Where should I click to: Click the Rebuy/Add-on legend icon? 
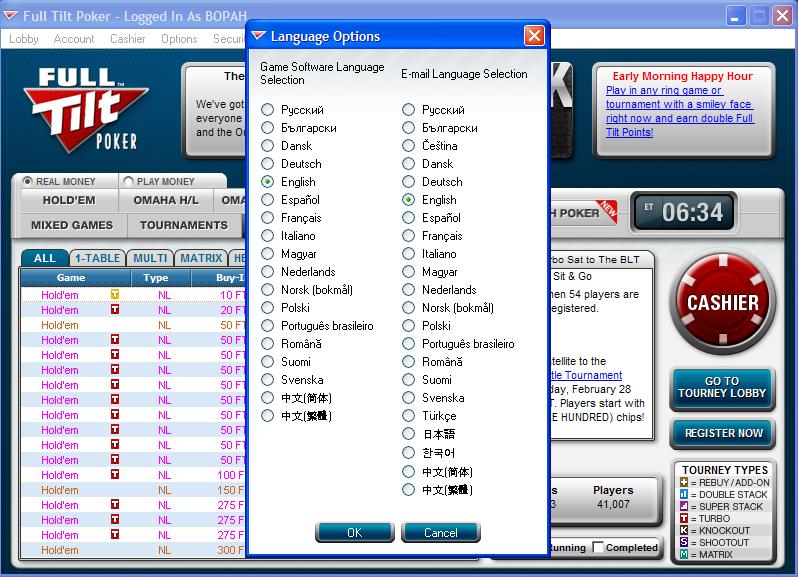tap(684, 482)
